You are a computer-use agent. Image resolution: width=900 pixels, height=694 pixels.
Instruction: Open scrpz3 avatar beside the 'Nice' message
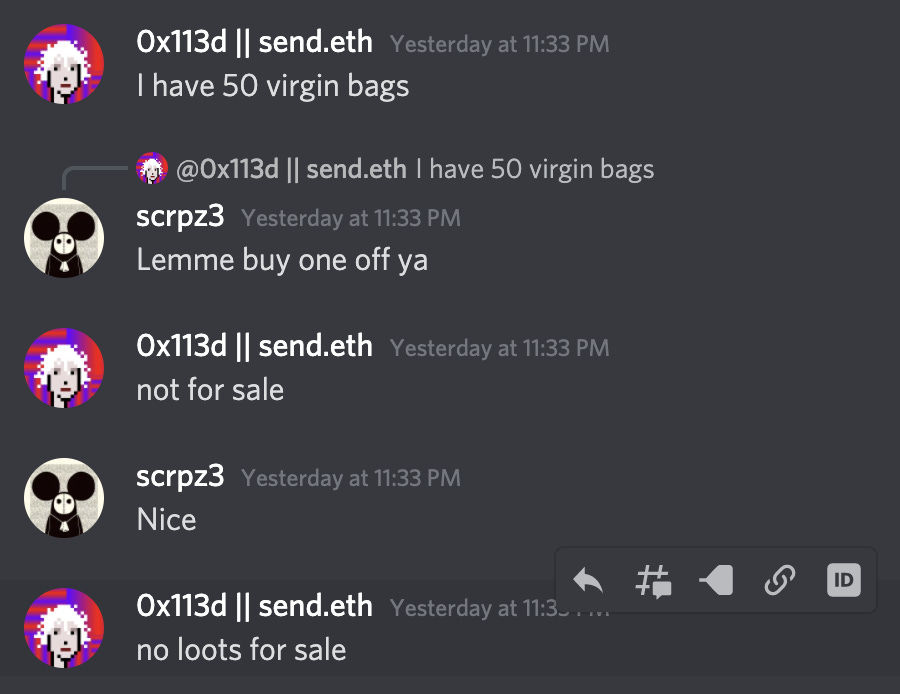[64, 498]
